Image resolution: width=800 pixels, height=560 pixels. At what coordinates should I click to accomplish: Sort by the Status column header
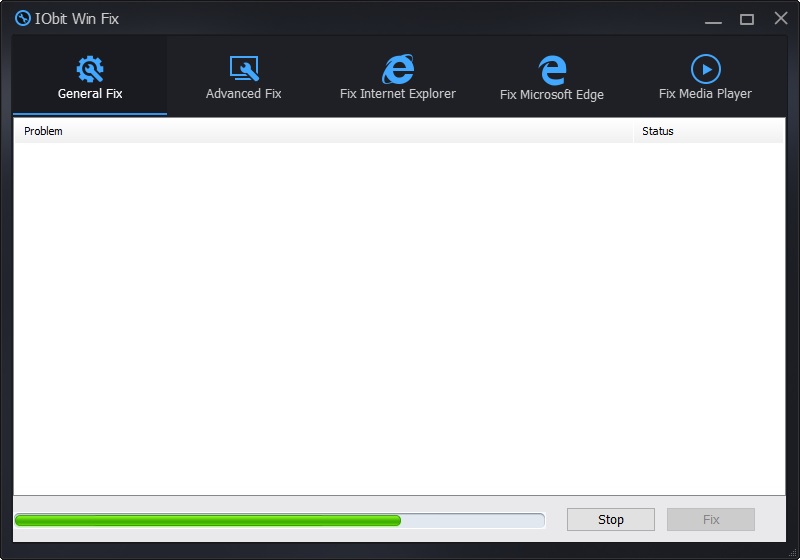pos(709,131)
